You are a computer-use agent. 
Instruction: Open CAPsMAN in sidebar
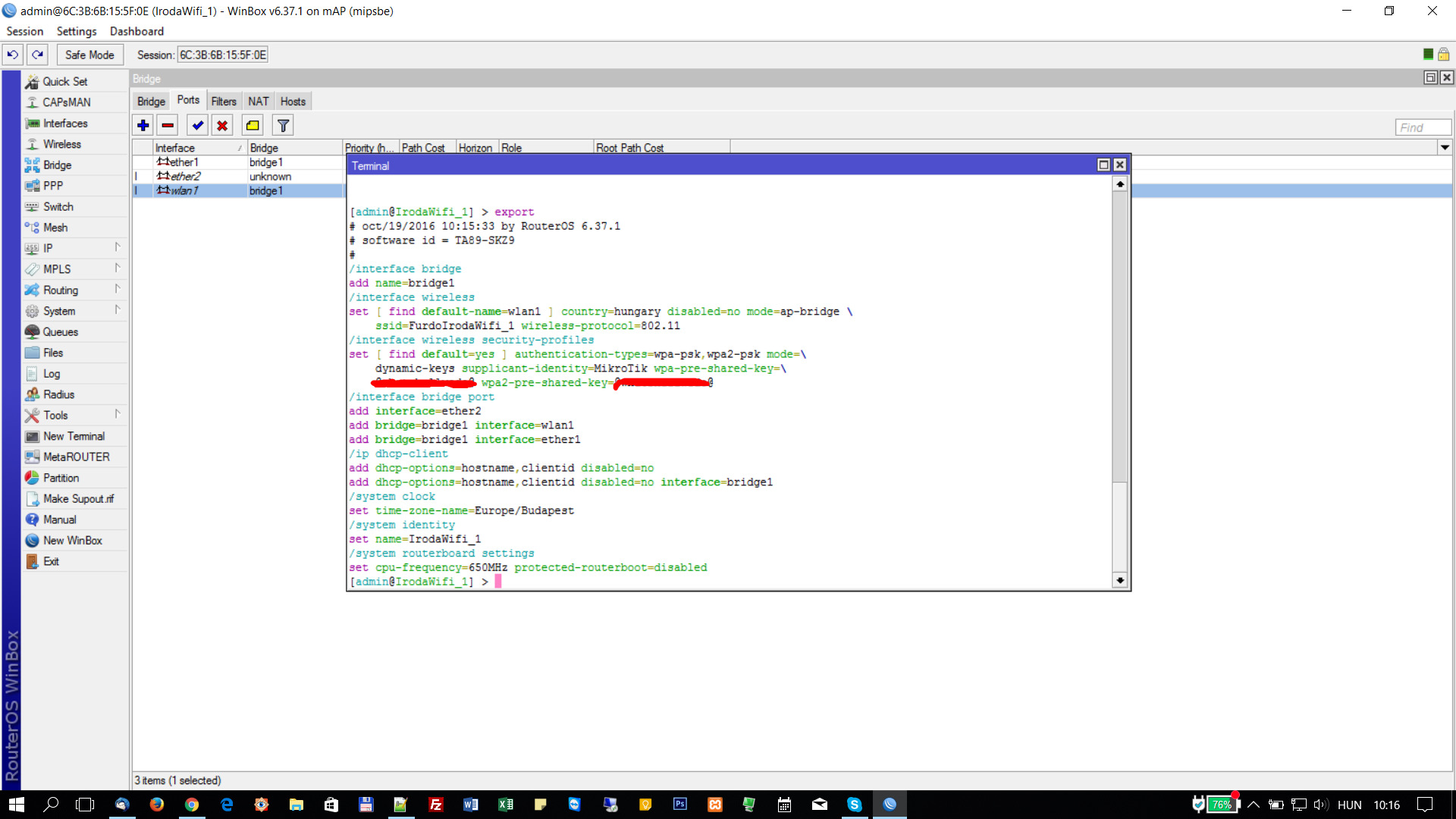pos(66,102)
